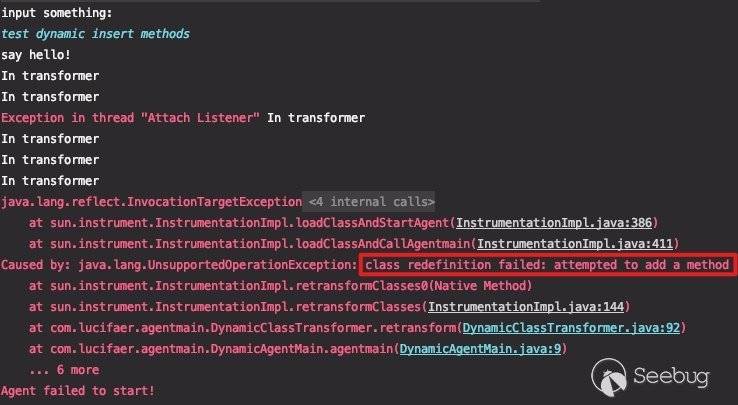Open the DynamicAgentMain.java:9 link
738x405 pixels.
point(481,349)
